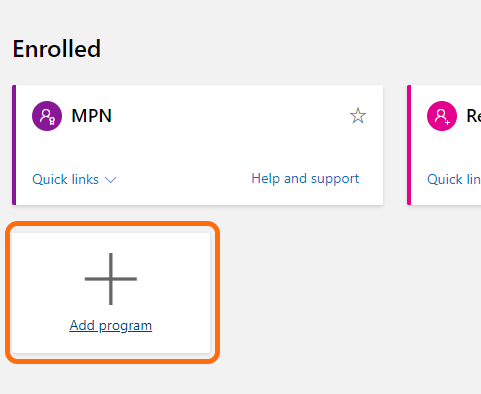
Task: Click the purple accent bar of MPN card
Action: 14,145
